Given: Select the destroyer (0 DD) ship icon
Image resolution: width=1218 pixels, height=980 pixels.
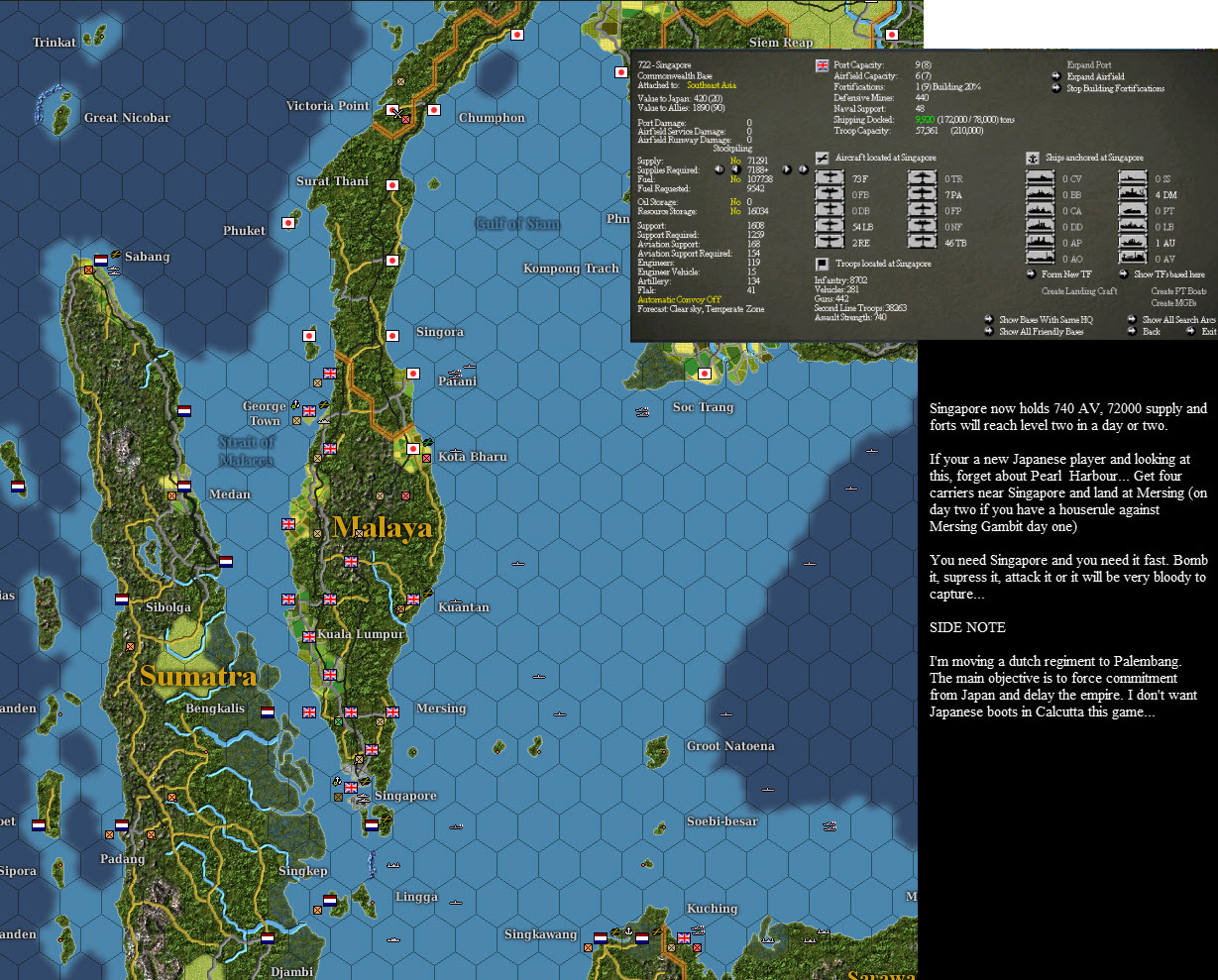Looking at the screenshot, I should click(x=1040, y=226).
